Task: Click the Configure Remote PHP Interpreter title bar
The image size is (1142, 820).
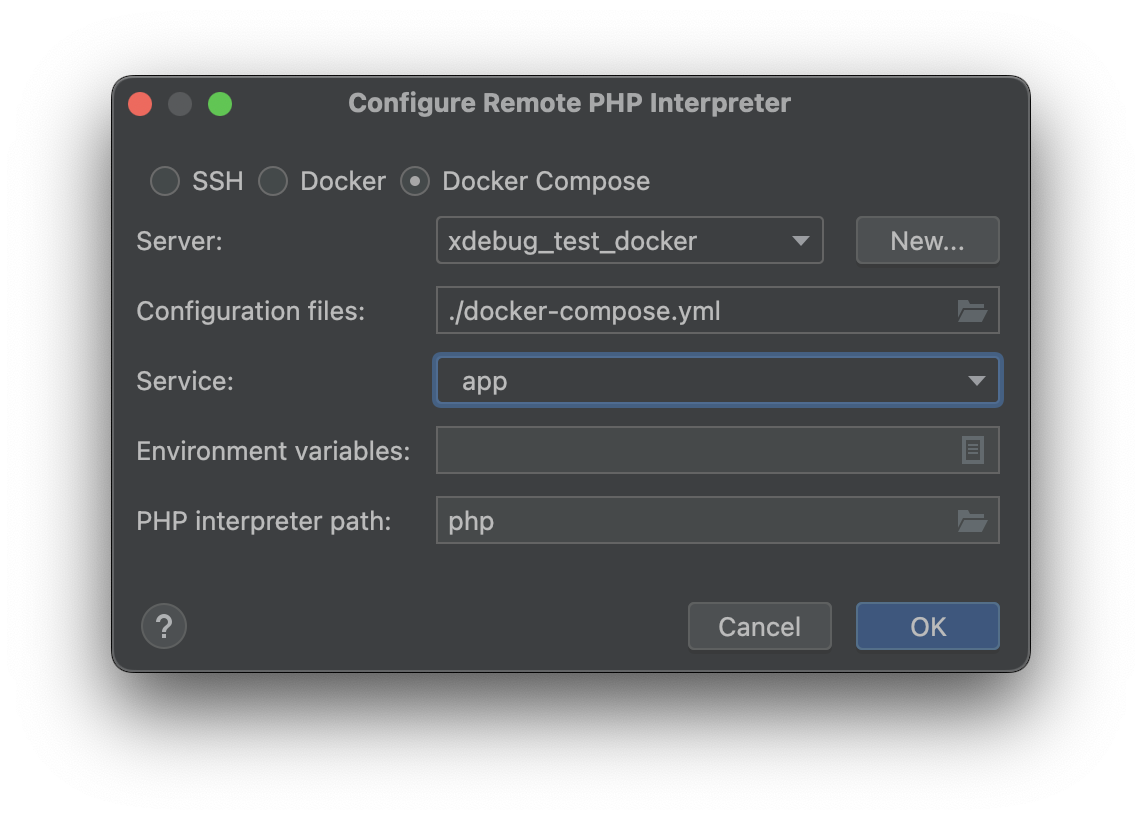Action: (569, 103)
